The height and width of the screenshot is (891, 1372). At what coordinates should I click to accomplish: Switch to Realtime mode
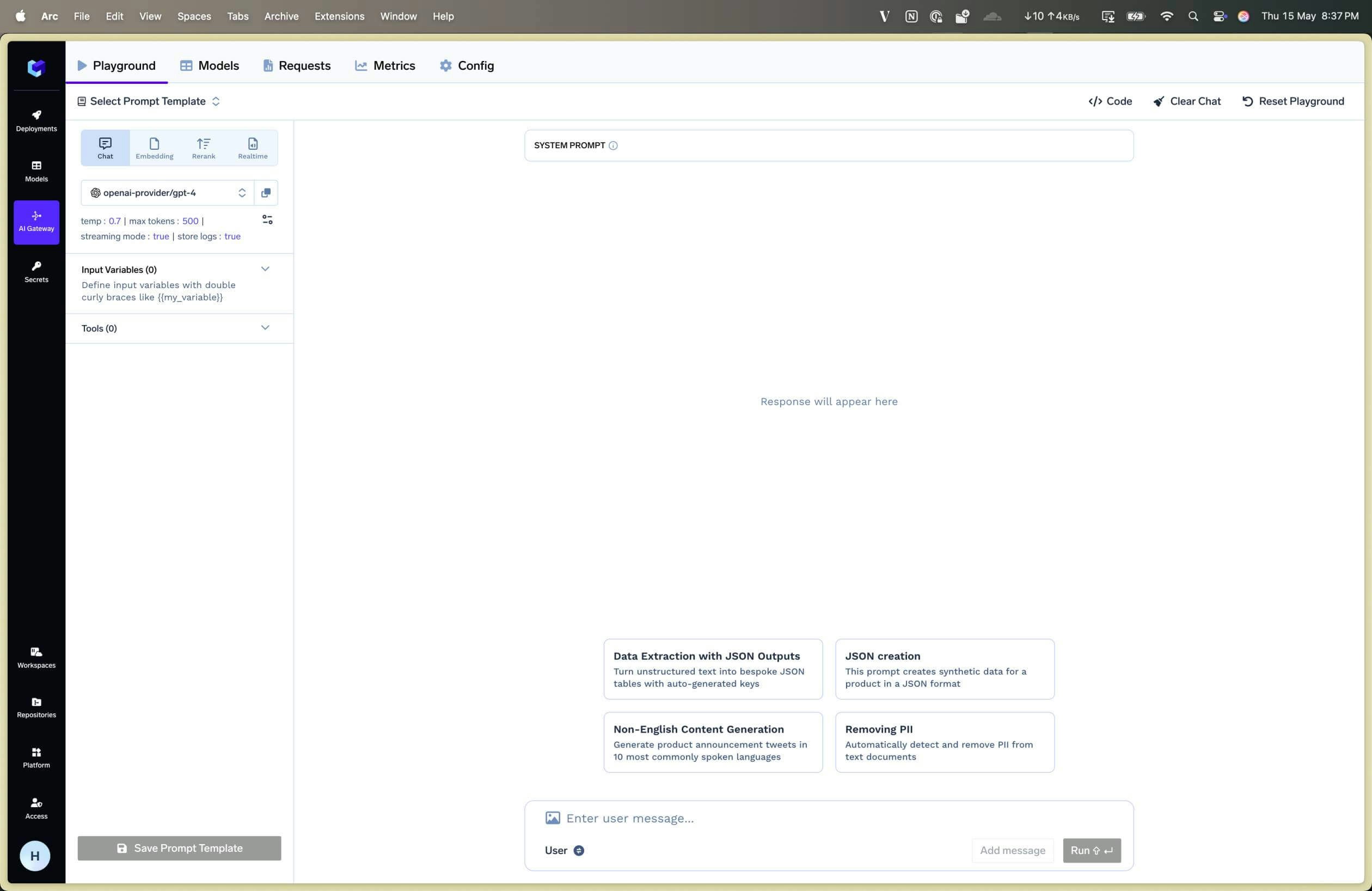coord(253,148)
